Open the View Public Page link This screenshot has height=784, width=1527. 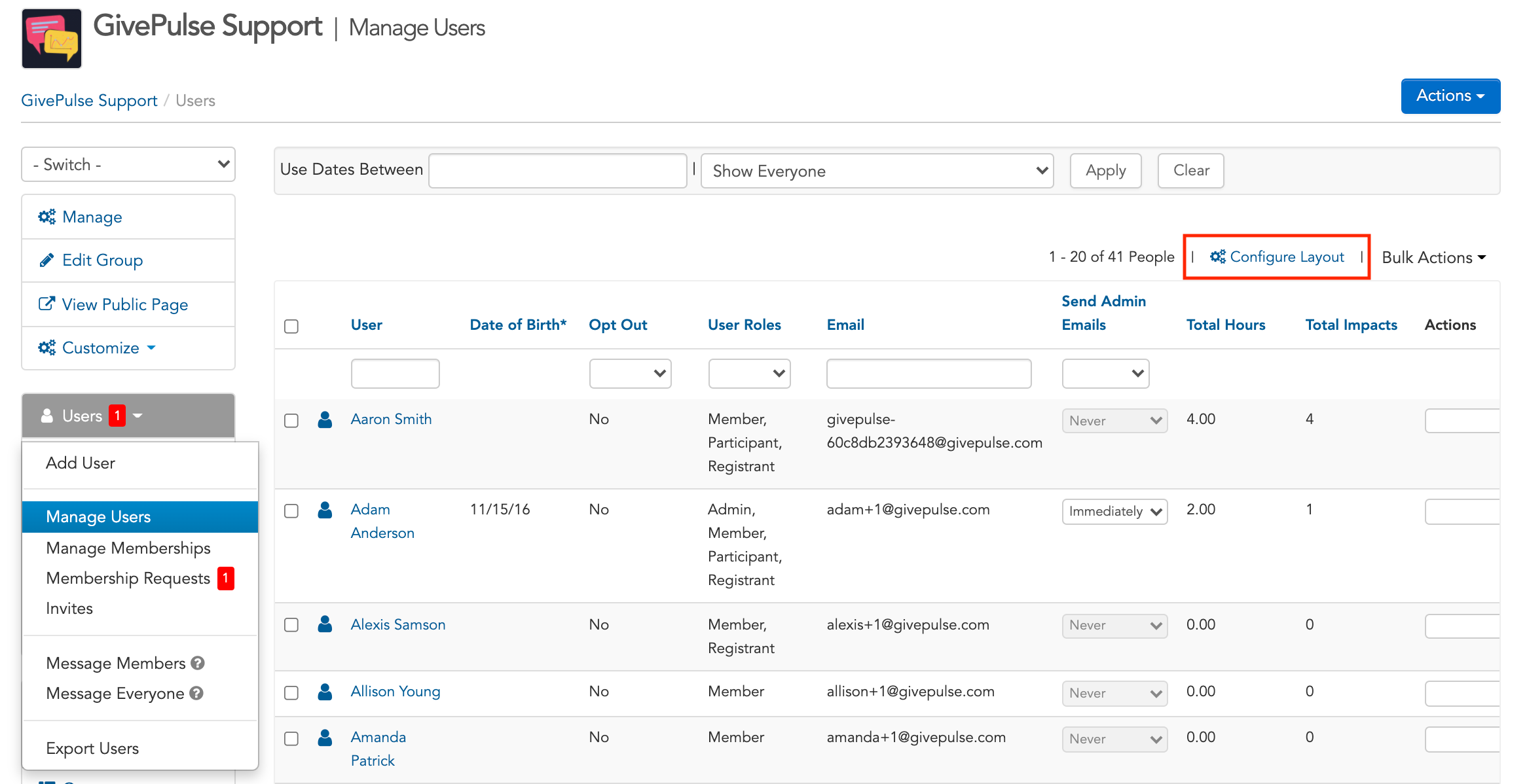[128, 304]
